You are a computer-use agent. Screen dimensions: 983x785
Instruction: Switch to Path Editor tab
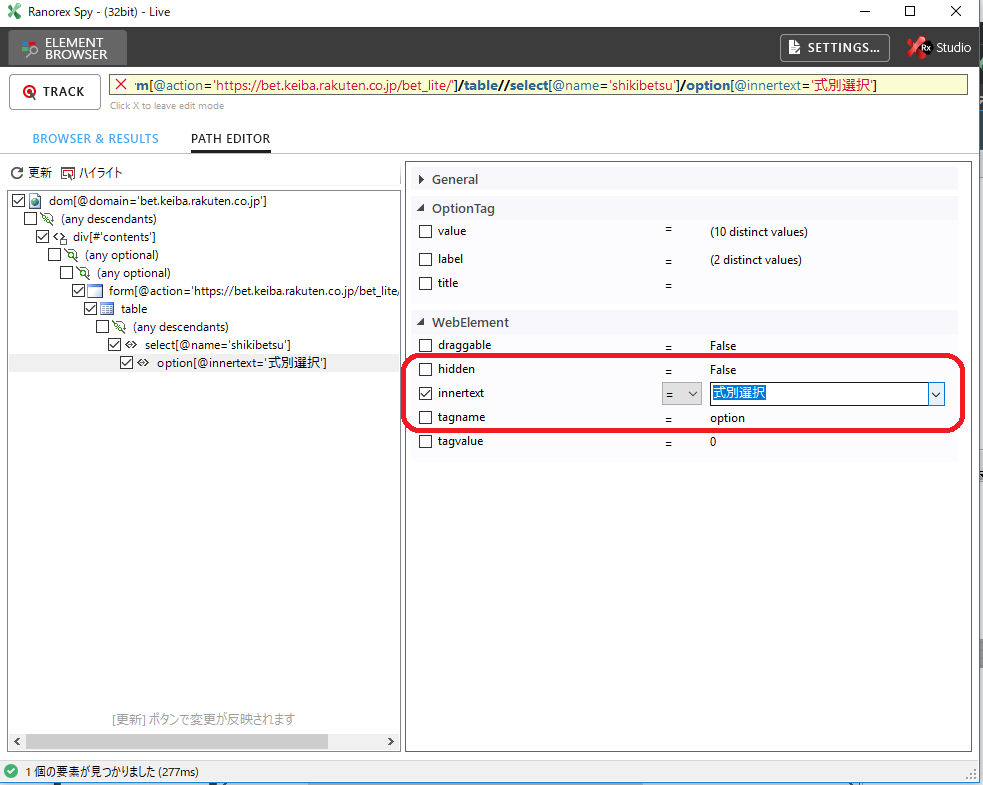click(231, 139)
